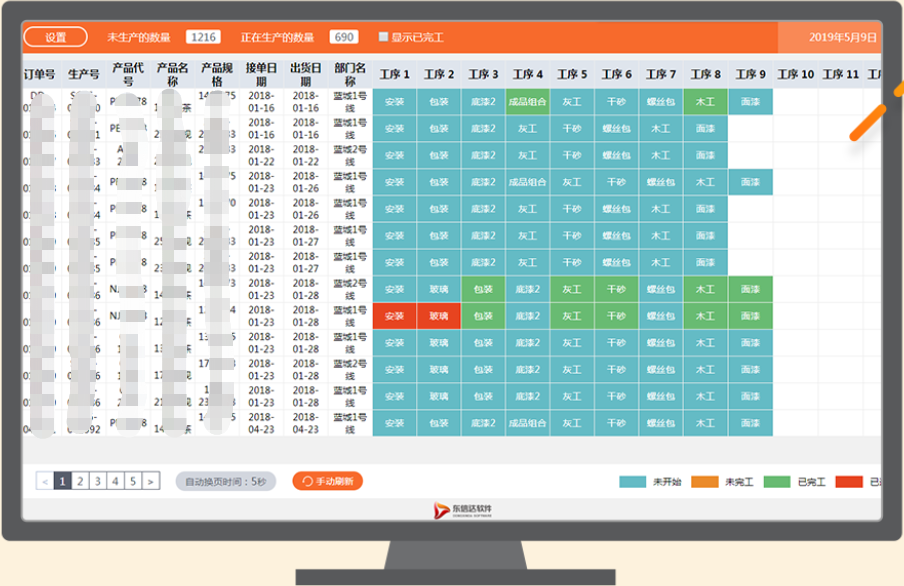Switch to page 5 in pagination
The width and height of the screenshot is (904, 586).
133,482
